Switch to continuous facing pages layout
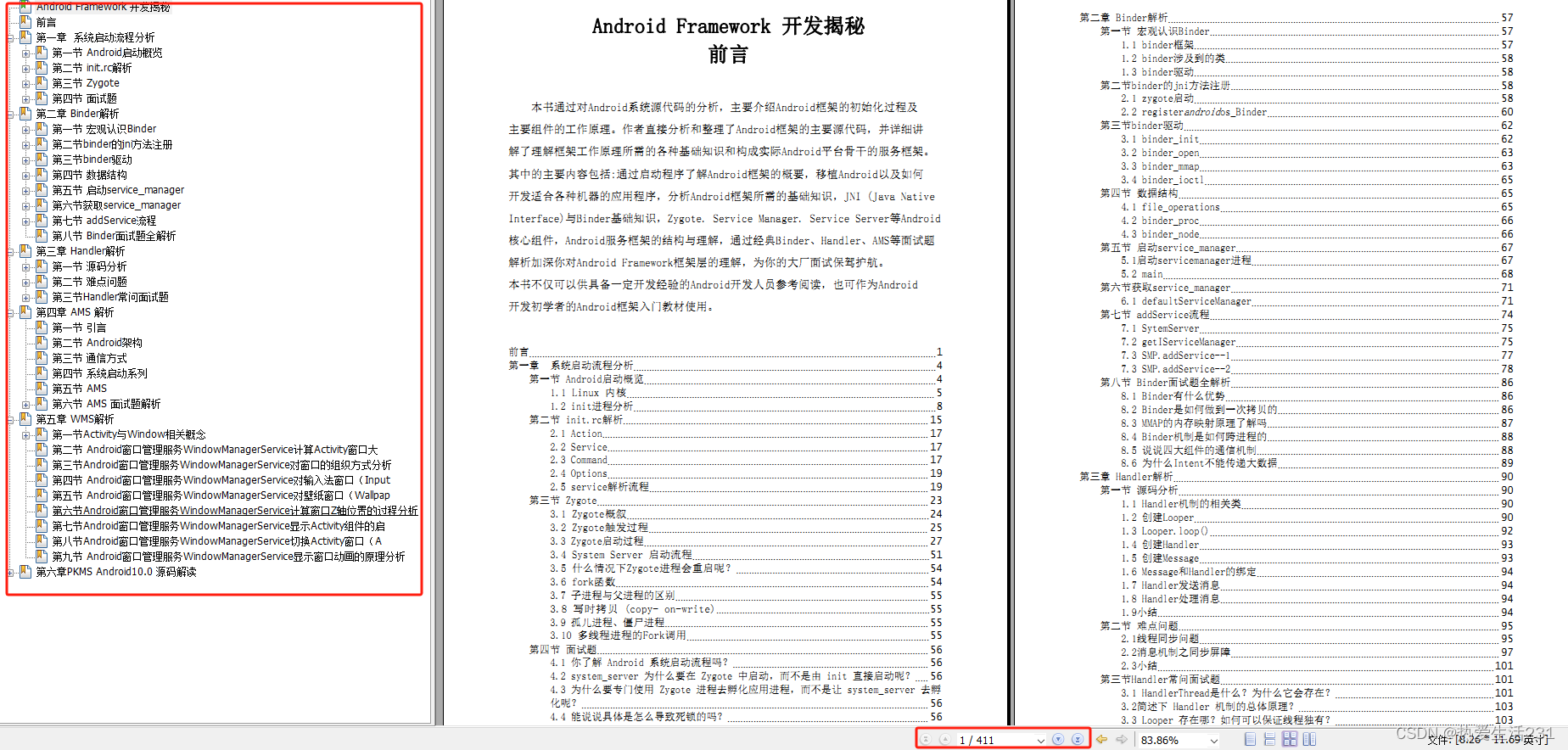Image resolution: width=1568 pixels, height=750 pixels. coord(1290,740)
